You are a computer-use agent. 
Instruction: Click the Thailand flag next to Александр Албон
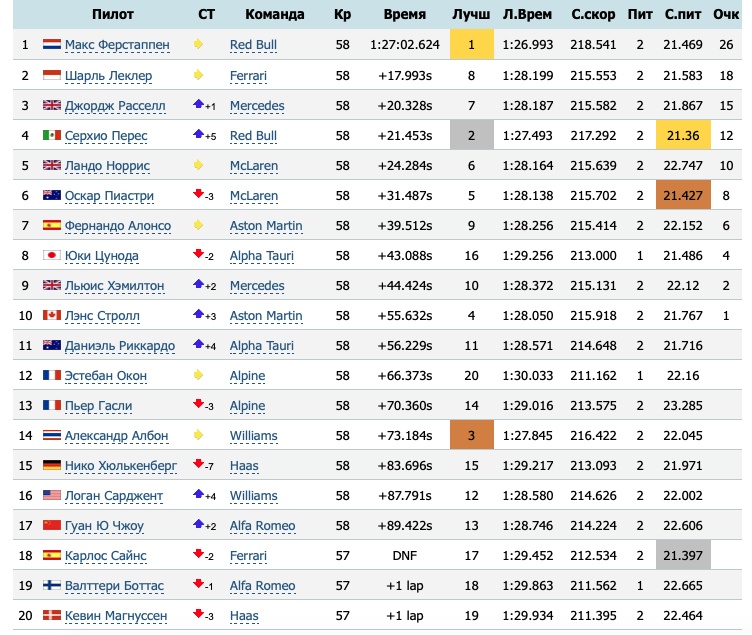click(x=52, y=435)
